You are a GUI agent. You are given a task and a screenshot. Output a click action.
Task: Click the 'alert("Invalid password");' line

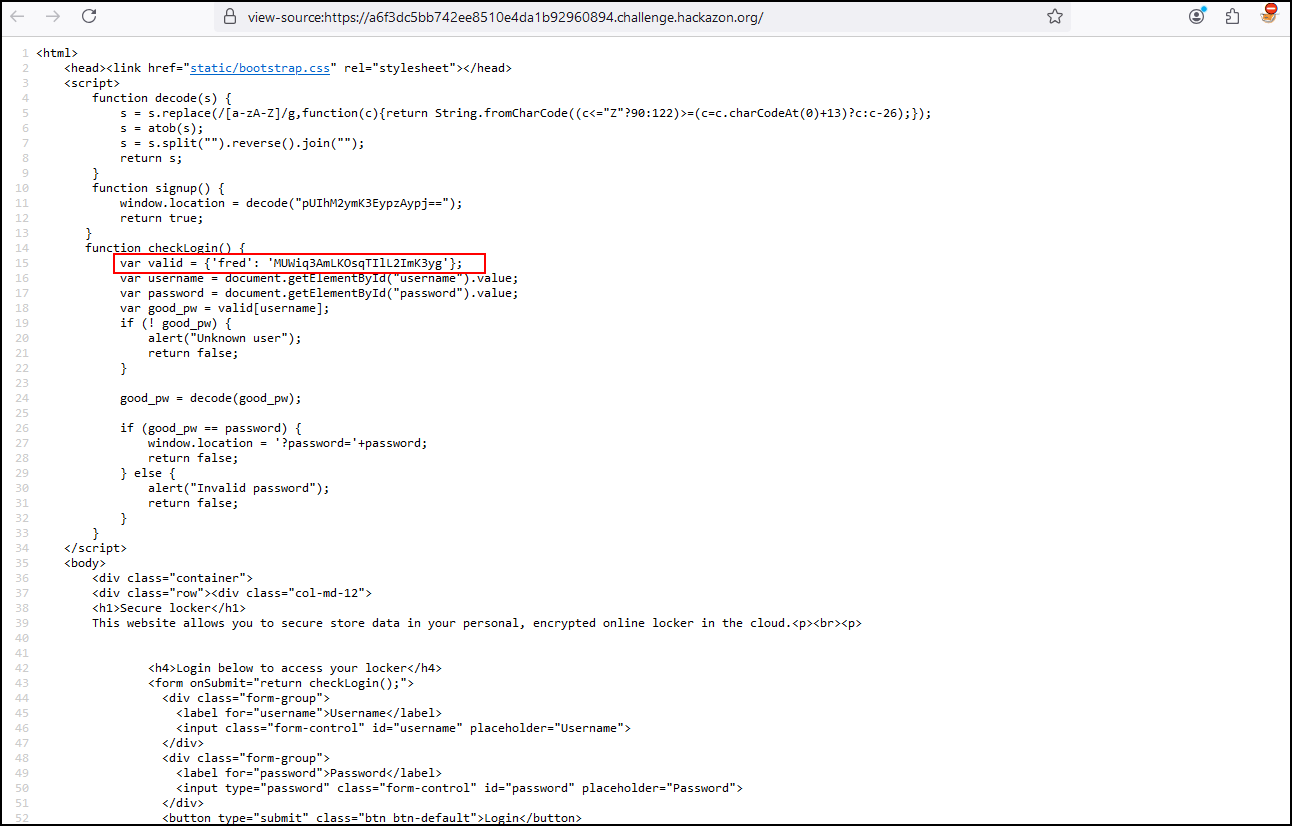point(239,488)
